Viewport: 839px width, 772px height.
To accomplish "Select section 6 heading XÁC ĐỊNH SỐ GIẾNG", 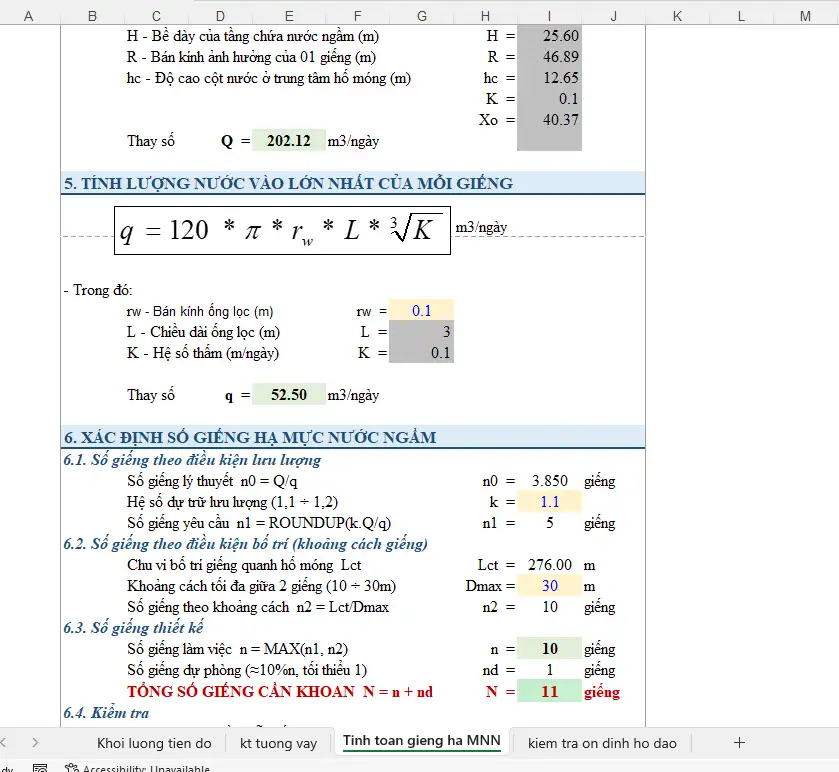I will click(250, 438).
